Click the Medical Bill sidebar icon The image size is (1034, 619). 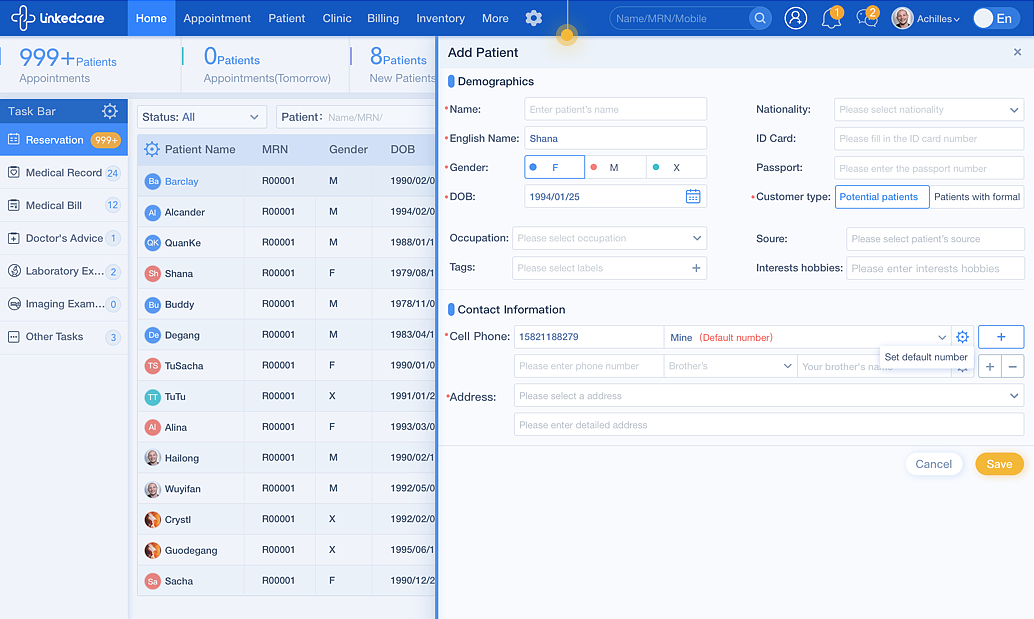point(13,205)
